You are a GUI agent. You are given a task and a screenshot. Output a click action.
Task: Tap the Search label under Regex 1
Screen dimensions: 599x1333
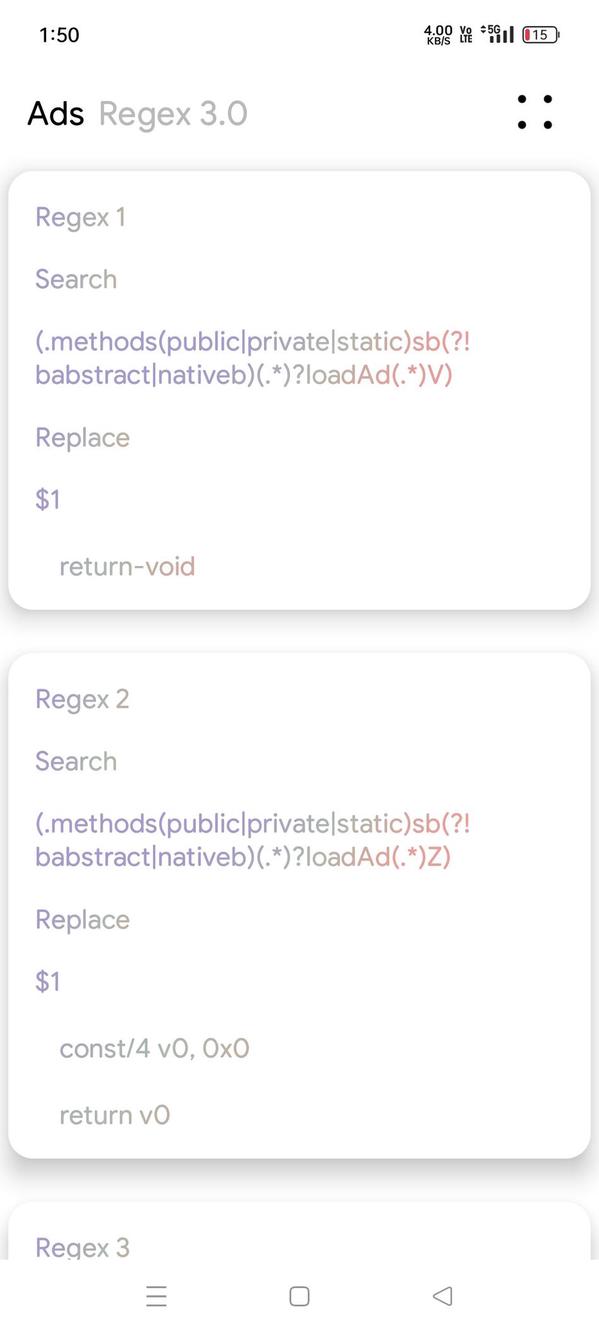(x=75, y=279)
